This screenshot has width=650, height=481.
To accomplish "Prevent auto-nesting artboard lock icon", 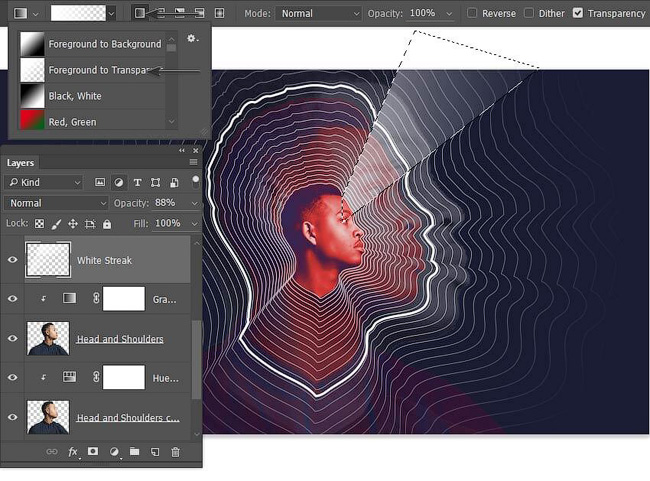I will (x=90, y=224).
